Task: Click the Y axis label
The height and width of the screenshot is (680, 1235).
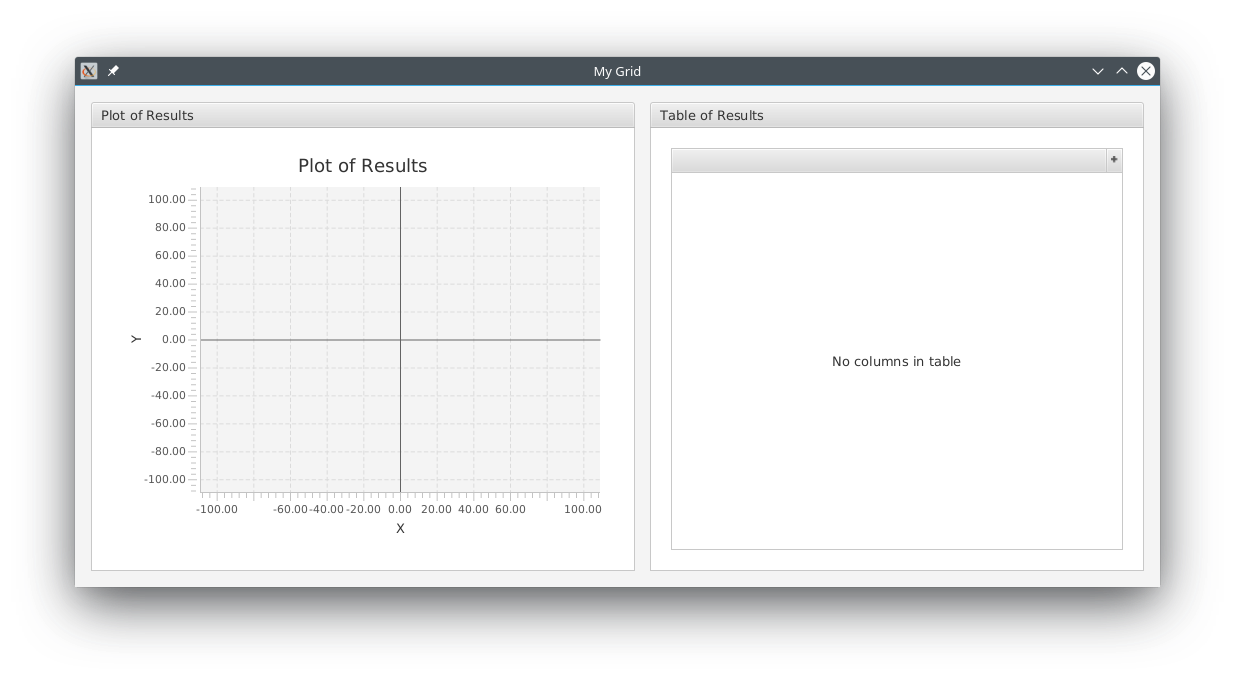Action: point(135,340)
